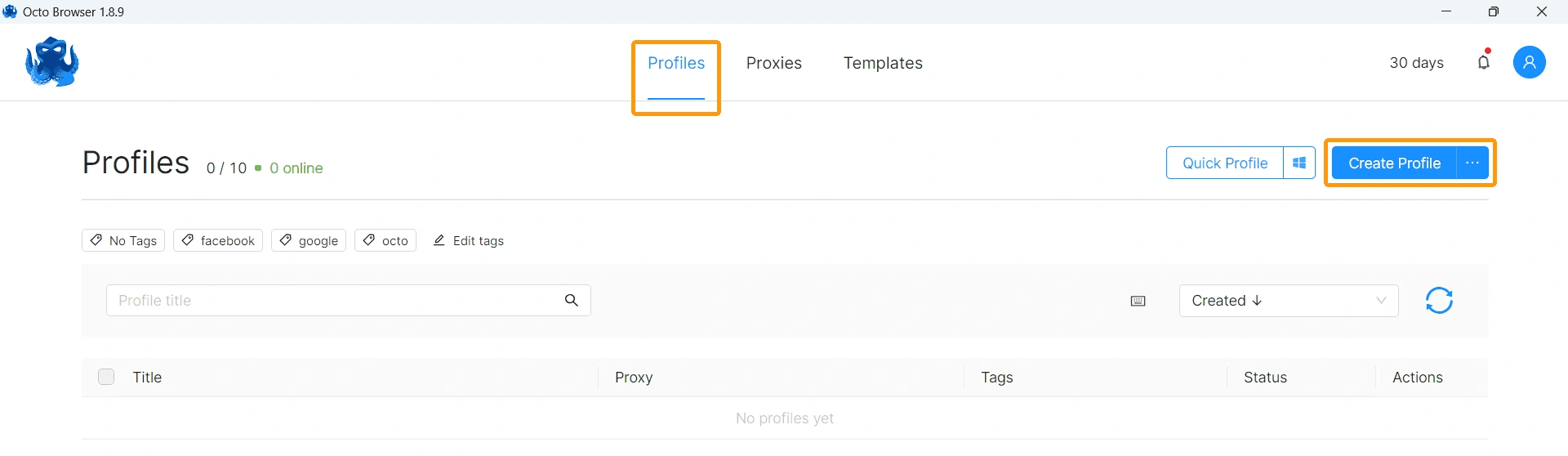
Task: Click the Octo Browser octopus logo
Action: pyautogui.click(x=52, y=62)
